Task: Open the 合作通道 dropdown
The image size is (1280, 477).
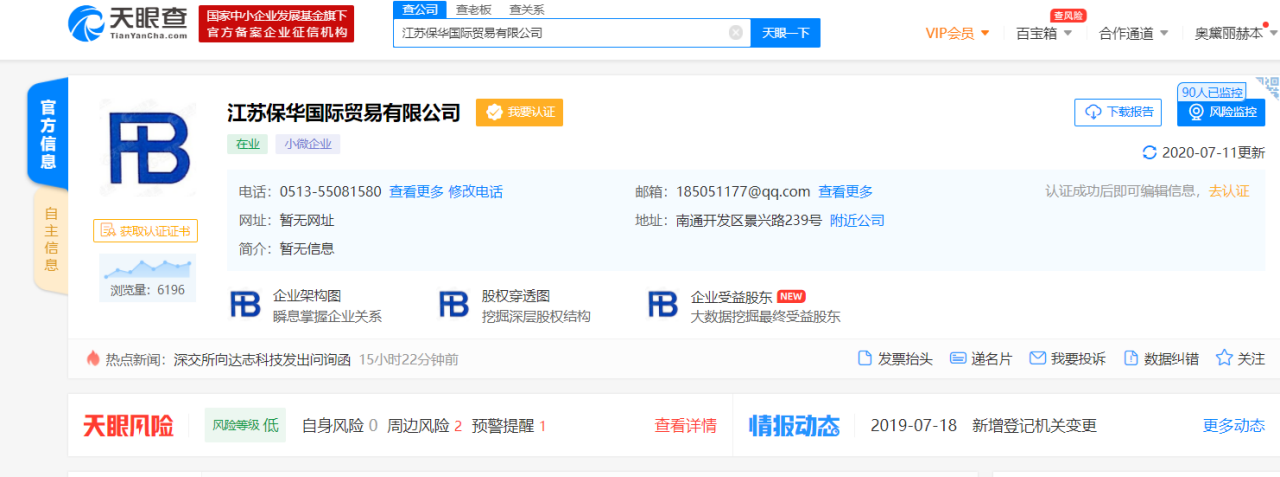Action: [1133, 33]
